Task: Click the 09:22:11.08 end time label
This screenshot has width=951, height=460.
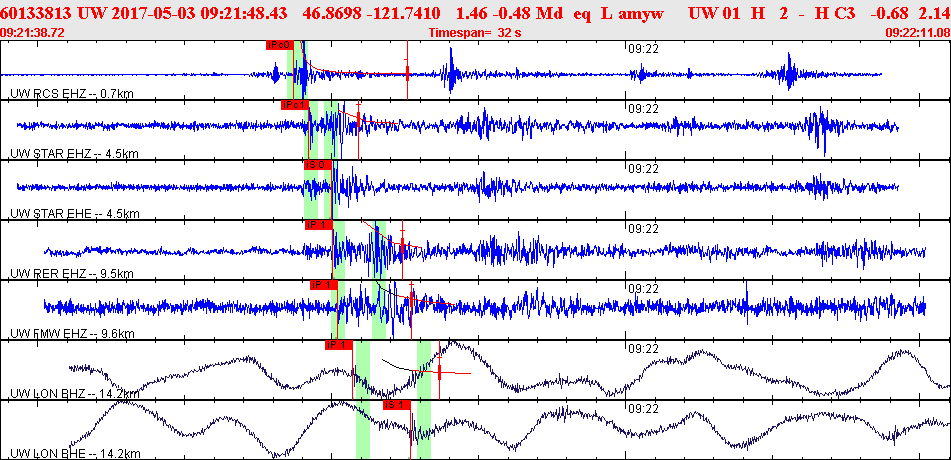Action: click(918, 33)
